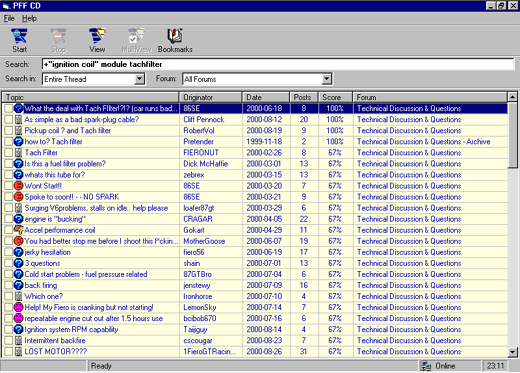Click red icon of 'You had better stop me'
This screenshot has width=520, height=373.
[x=18, y=241]
